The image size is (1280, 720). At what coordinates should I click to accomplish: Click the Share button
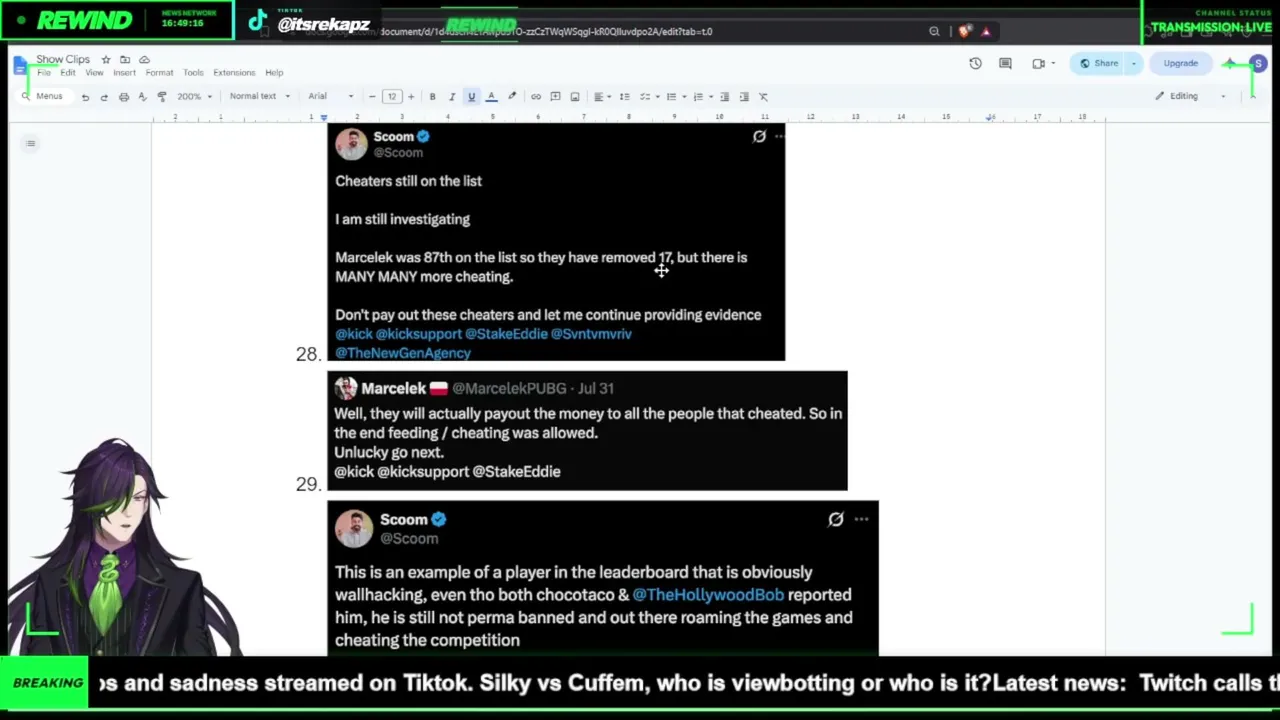1098,64
